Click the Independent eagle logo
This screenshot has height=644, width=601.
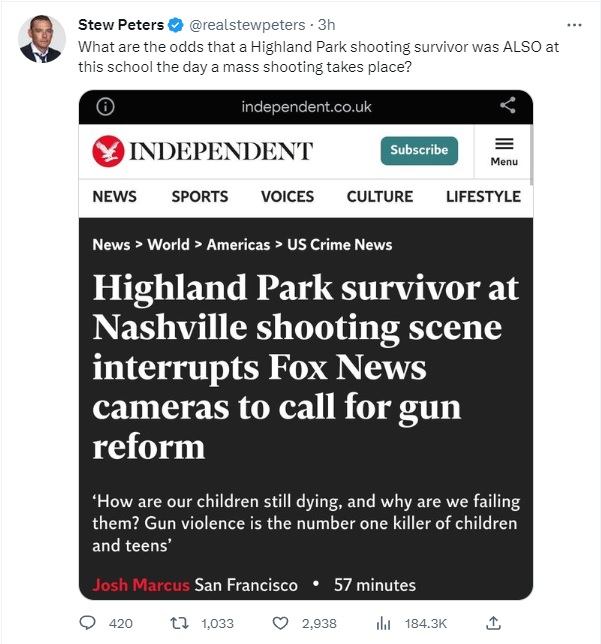[108, 151]
